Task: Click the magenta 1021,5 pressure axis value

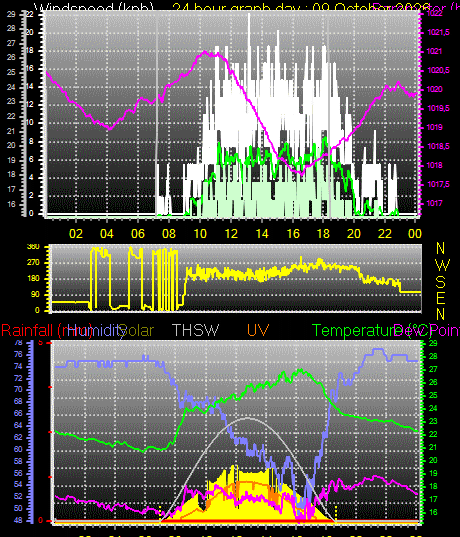Action: pos(438,33)
